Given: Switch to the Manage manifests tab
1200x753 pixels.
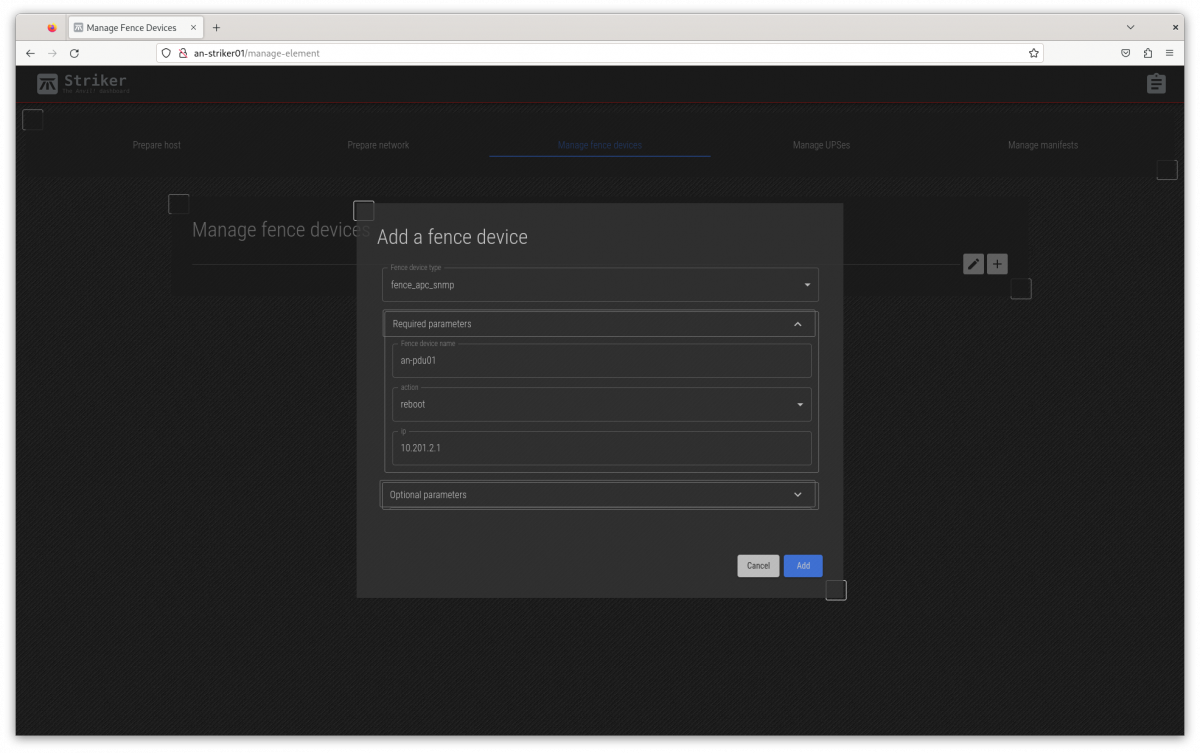Looking at the screenshot, I should click(x=1042, y=145).
